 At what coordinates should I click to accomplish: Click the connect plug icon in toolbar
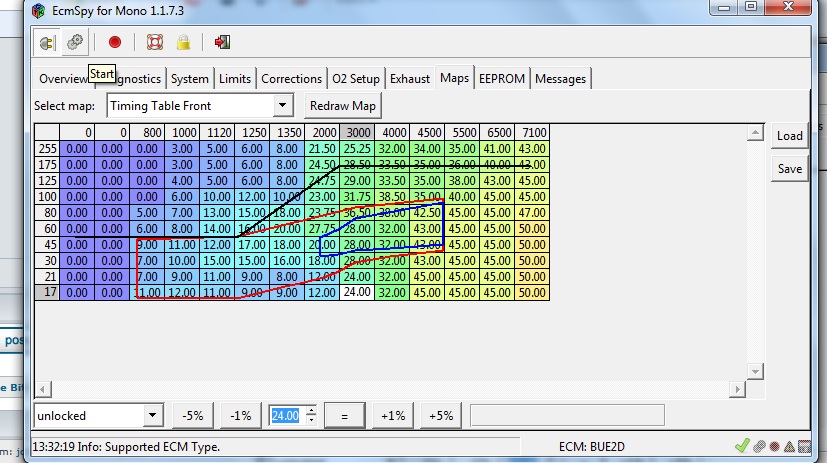(x=47, y=42)
